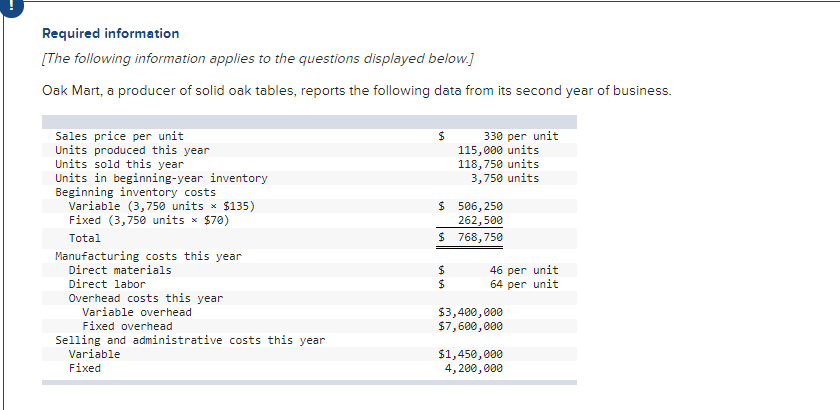Click the '115,000 units' value
Screen dimensions: 840x410
pos(498,150)
